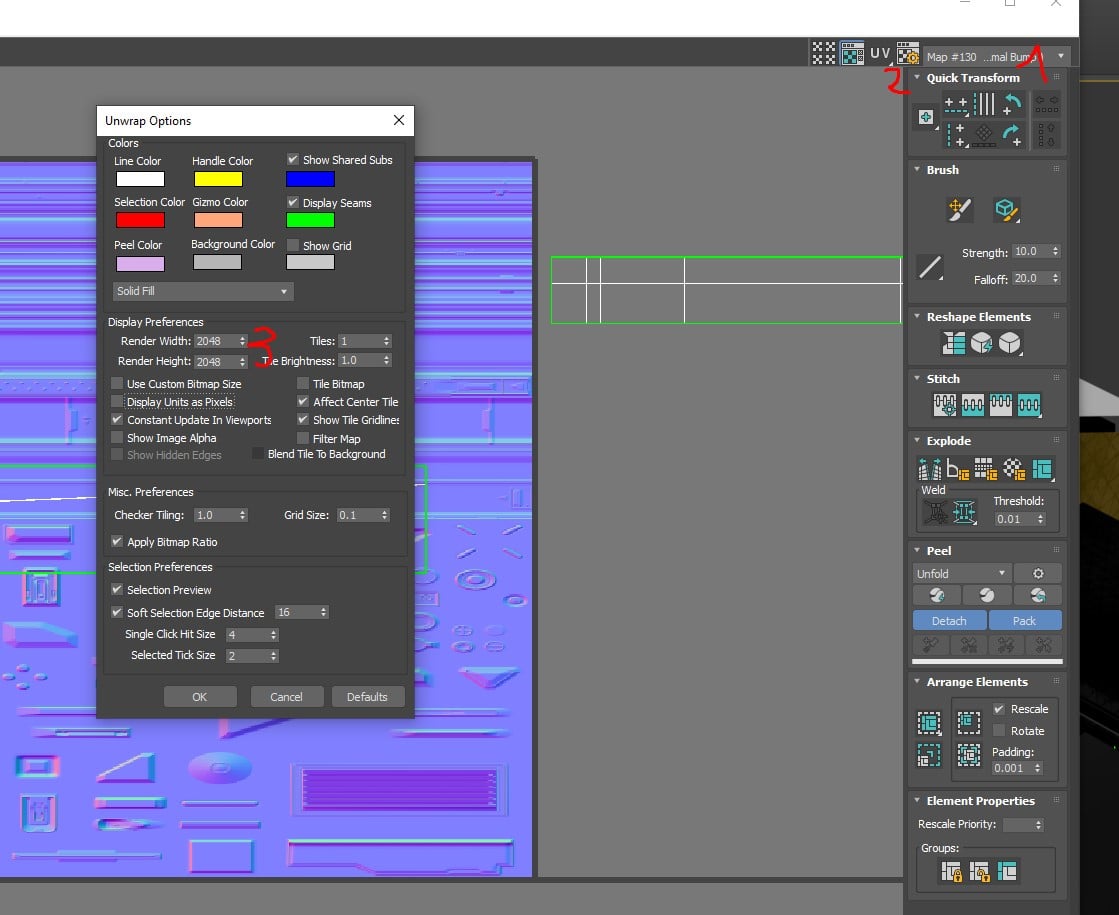Collapse the Brush rollout
Image resolution: width=1119 pixels, height=915 pixels.
917,169
